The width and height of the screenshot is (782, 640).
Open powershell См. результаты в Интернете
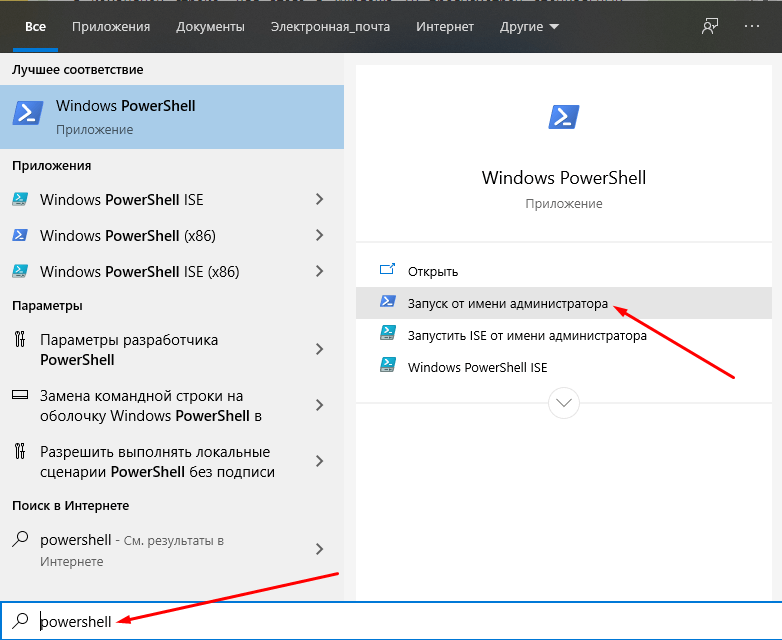[172, 550]
